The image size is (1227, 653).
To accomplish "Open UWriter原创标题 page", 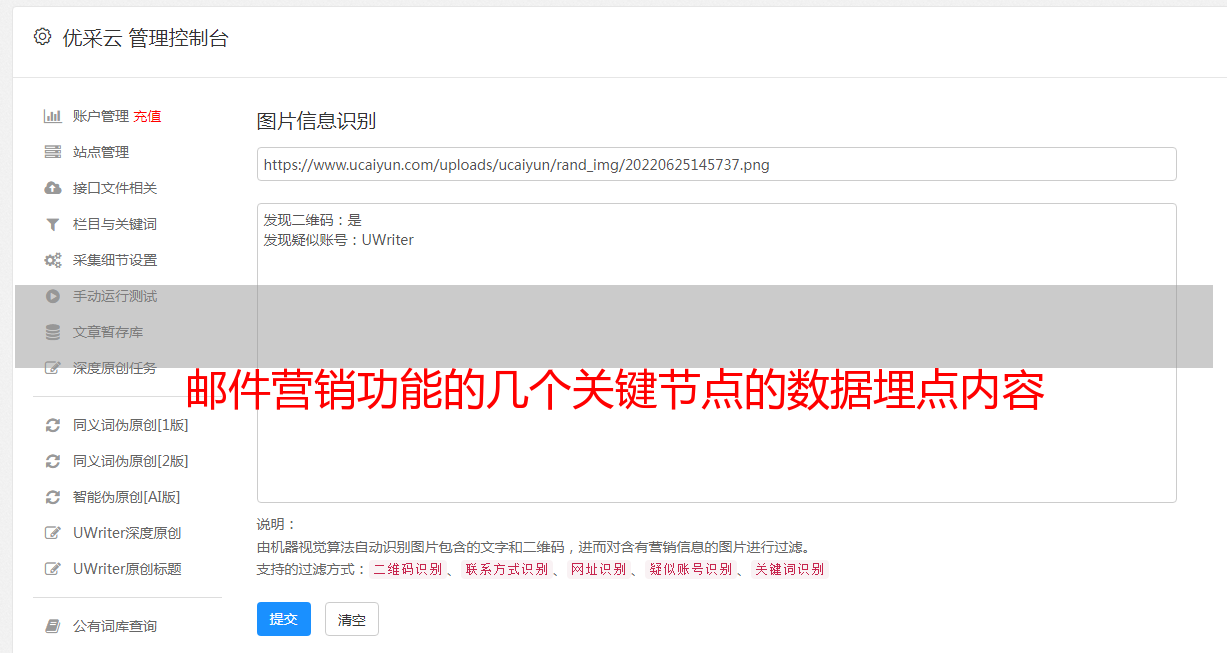I will (127, 569).
